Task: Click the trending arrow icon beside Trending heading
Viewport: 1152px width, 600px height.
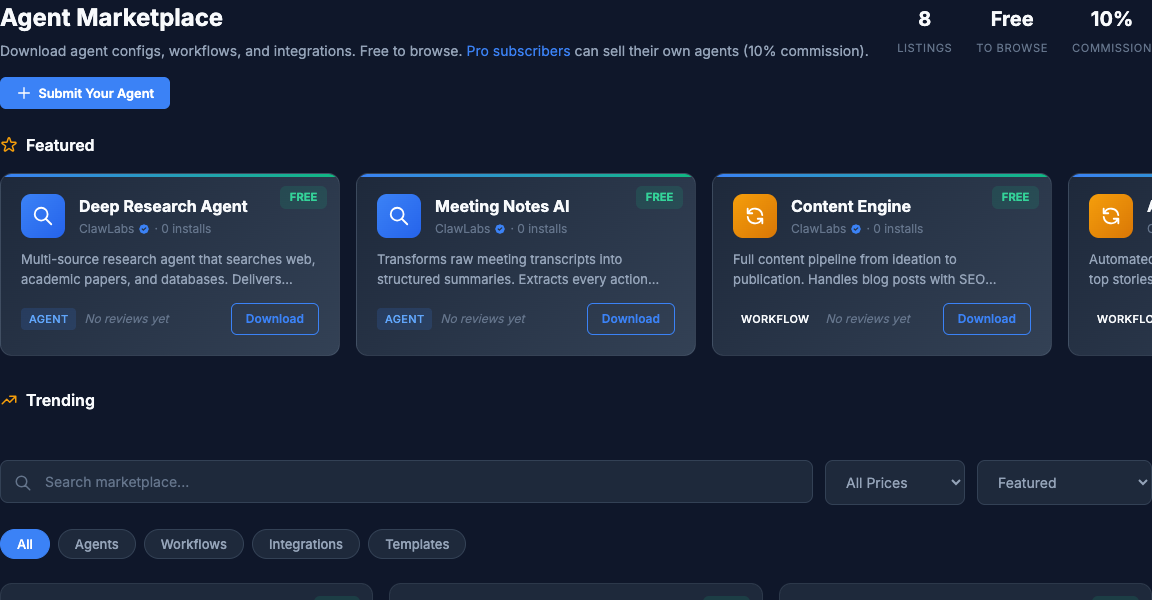Action: [x=10, y=399]
